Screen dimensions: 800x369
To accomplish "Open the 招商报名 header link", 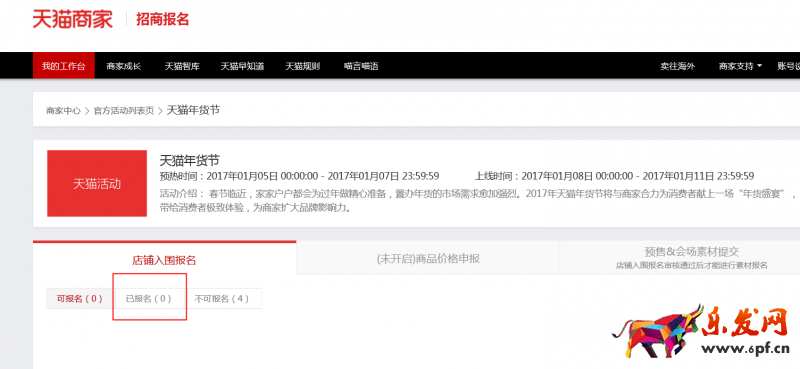I will click(162, 19).
